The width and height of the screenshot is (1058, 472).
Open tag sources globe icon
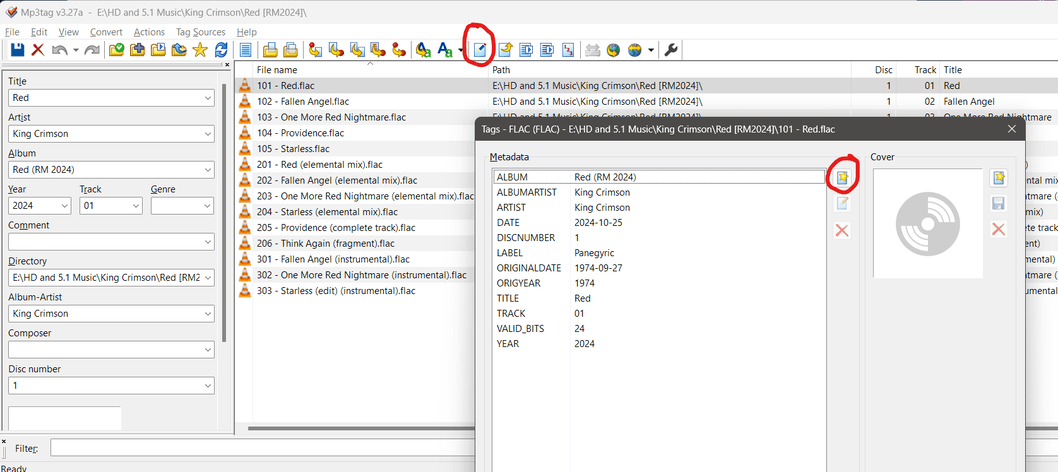click(x=634, y=50)
